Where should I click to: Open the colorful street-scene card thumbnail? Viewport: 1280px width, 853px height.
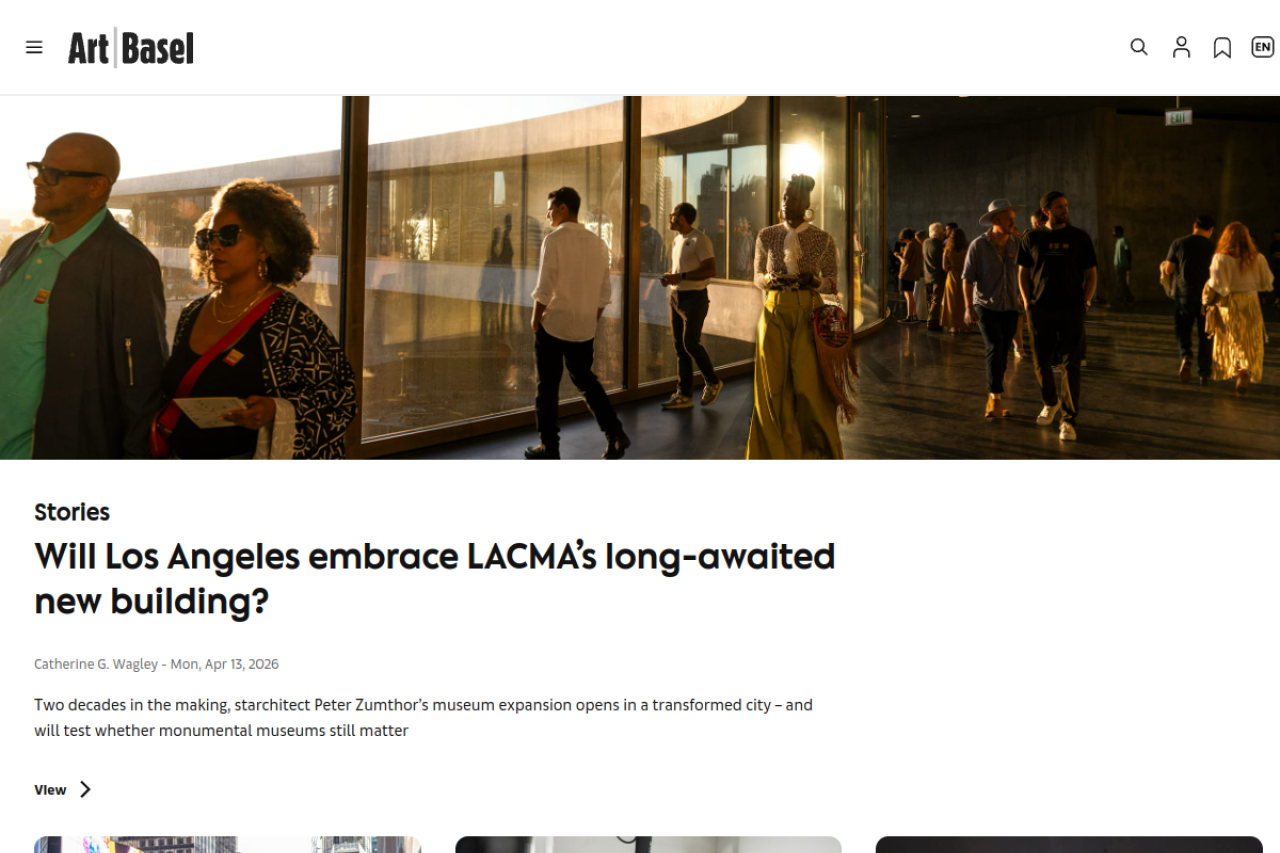point(228,845)
